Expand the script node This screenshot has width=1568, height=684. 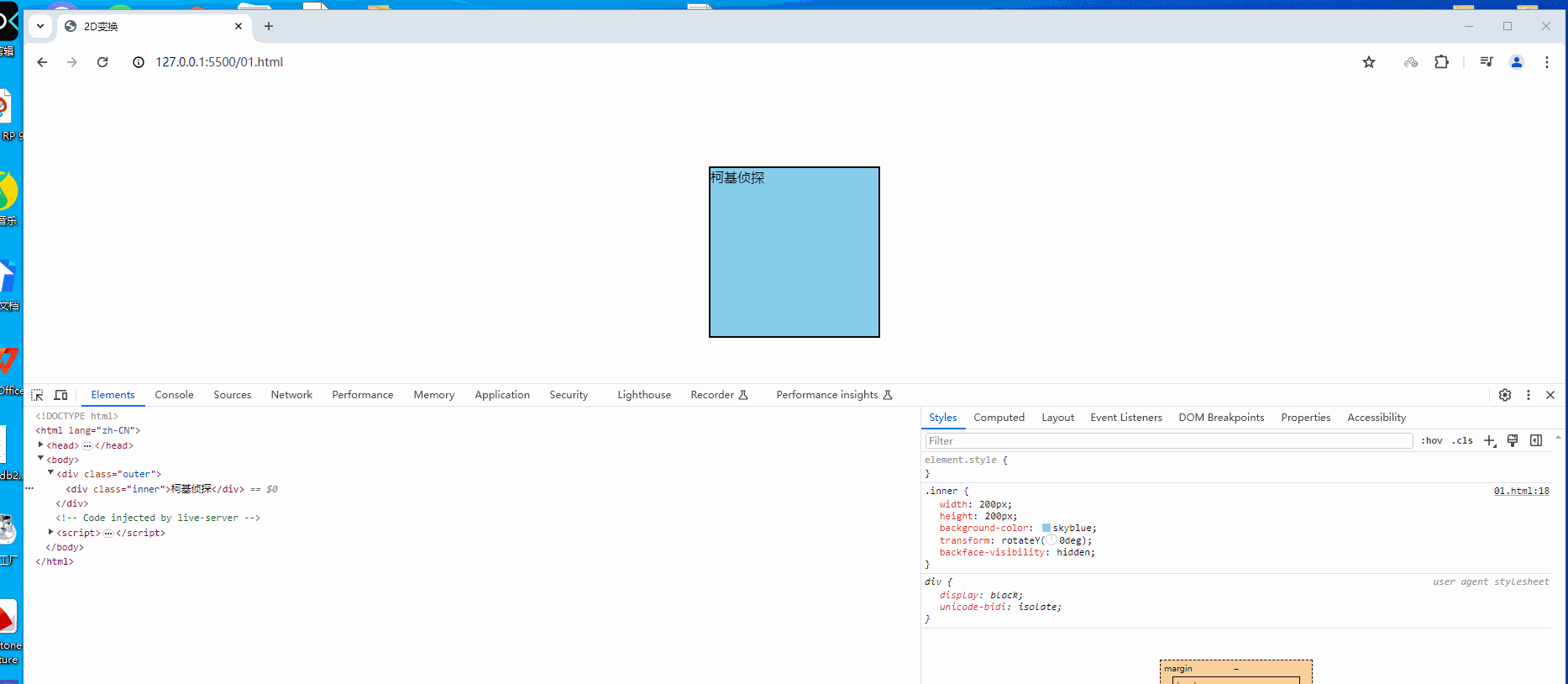50,532
